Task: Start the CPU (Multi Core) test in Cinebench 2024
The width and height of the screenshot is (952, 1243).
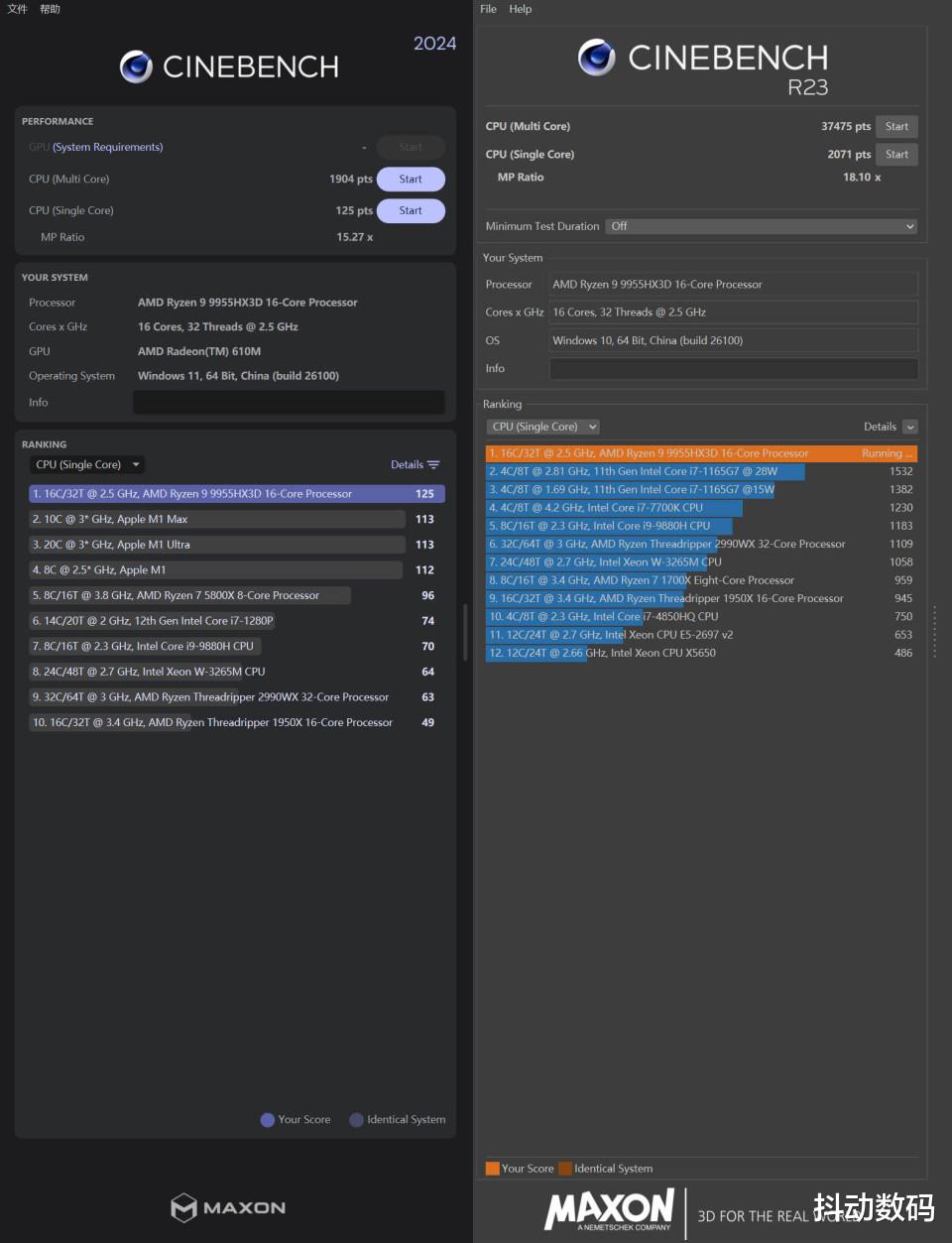Action: pos(411,180)
